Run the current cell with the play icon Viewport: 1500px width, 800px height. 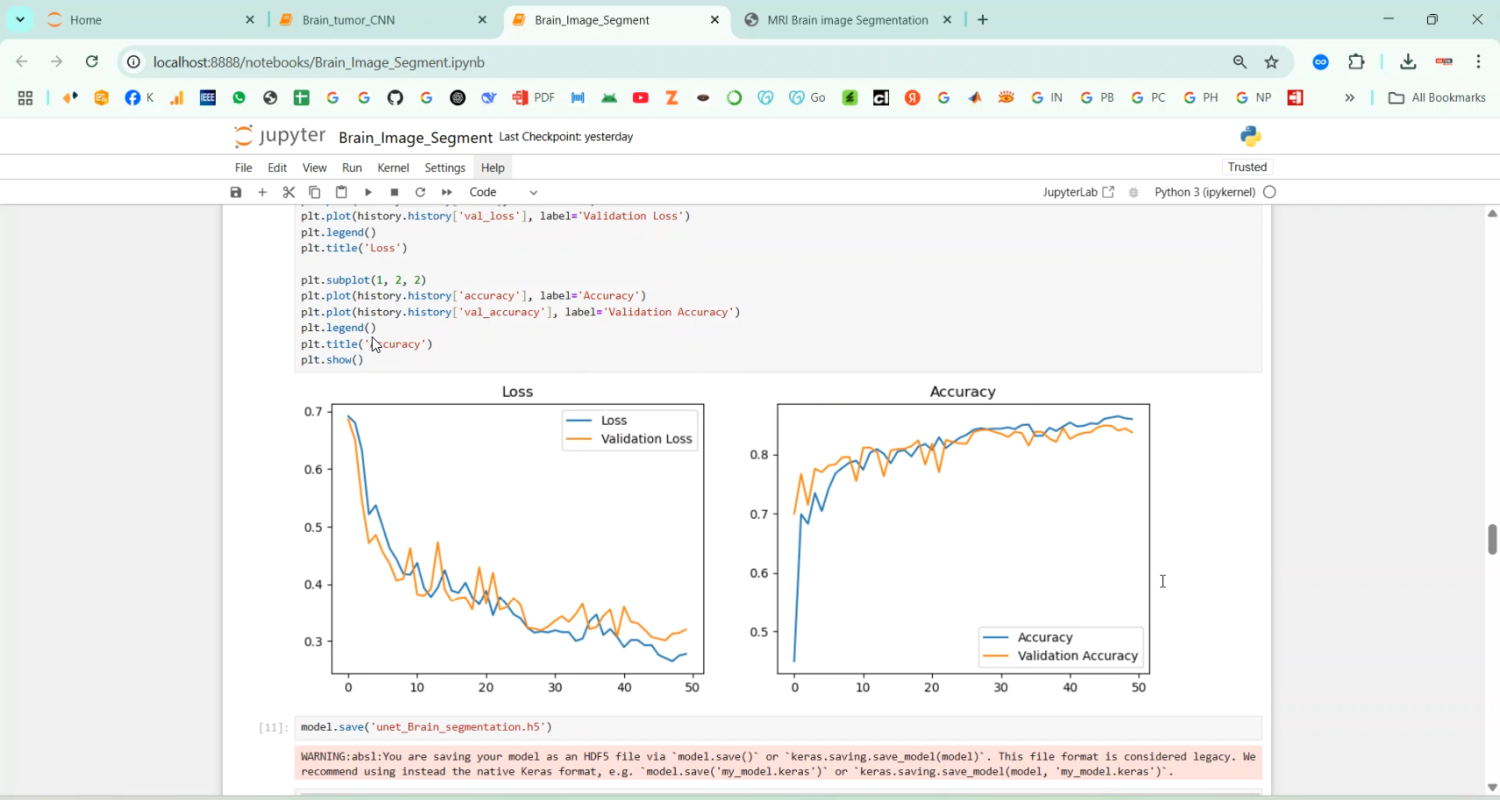[x=368, y=192]
